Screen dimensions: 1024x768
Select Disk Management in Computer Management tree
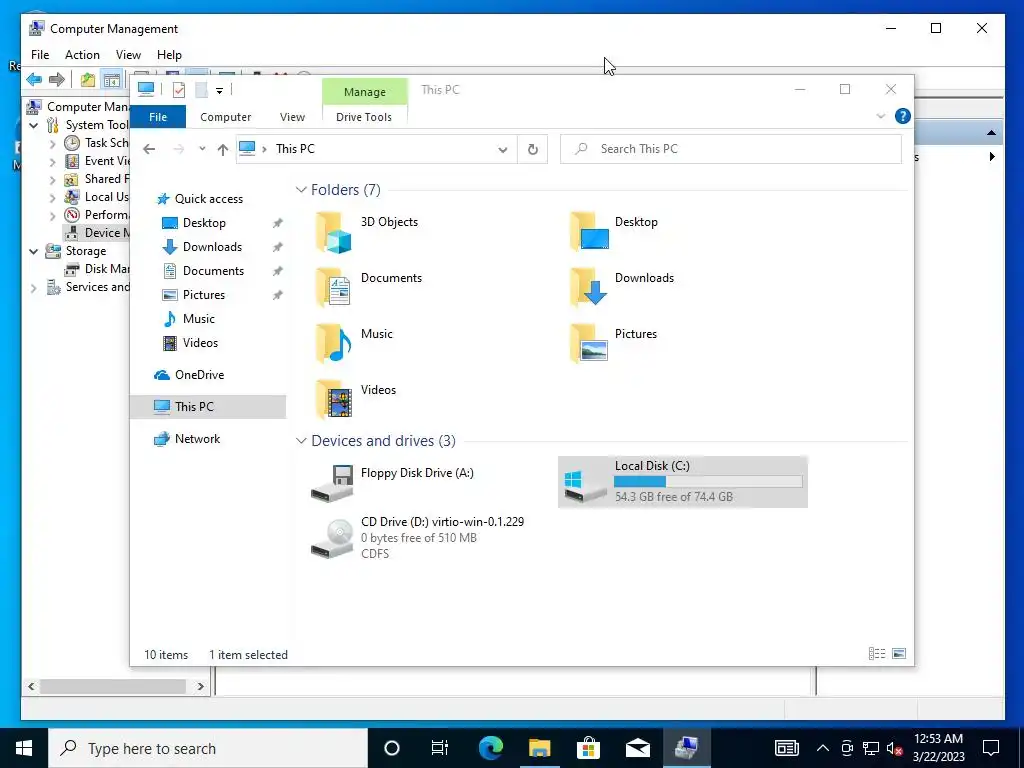click(97, 269)
